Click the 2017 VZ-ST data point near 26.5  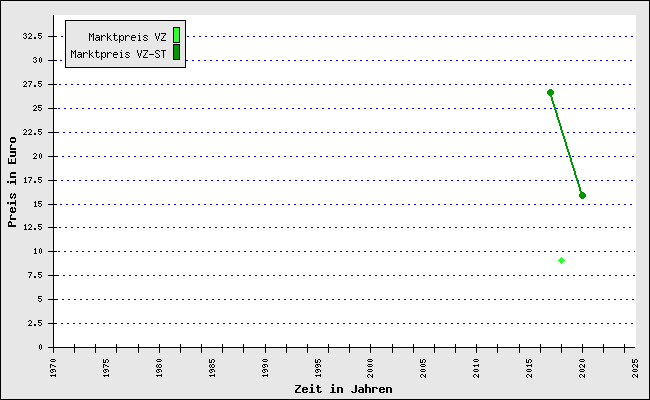tap(551, 93)
